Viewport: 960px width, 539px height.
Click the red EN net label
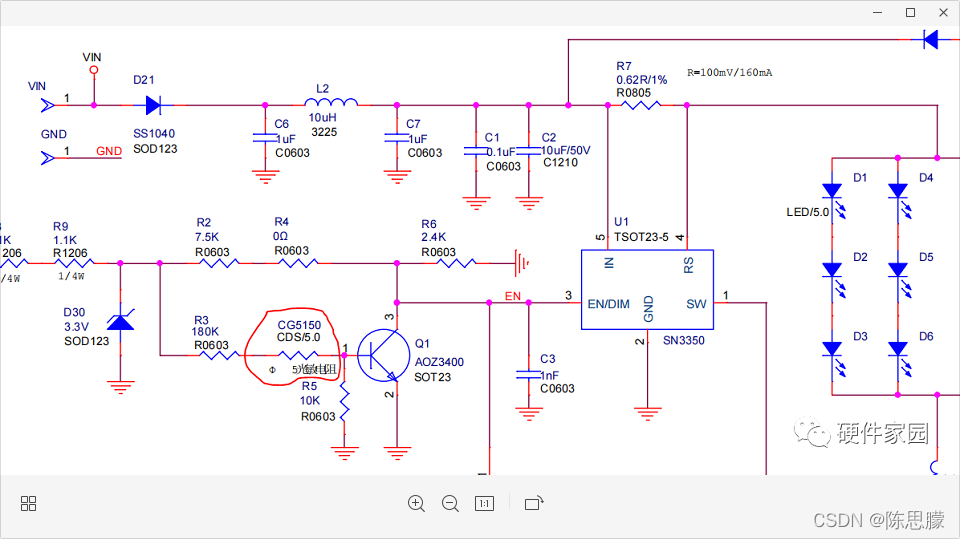pos(512,296)
